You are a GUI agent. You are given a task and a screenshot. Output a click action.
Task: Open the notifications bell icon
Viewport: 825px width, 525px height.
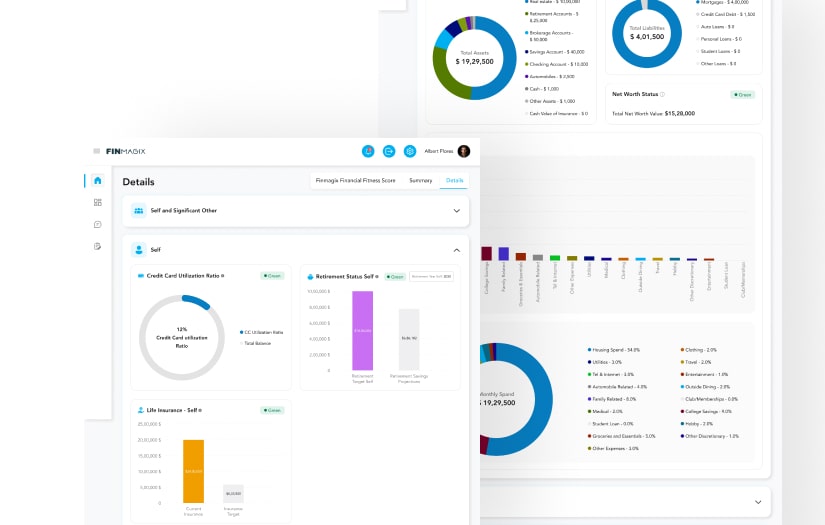pos(368,151)
